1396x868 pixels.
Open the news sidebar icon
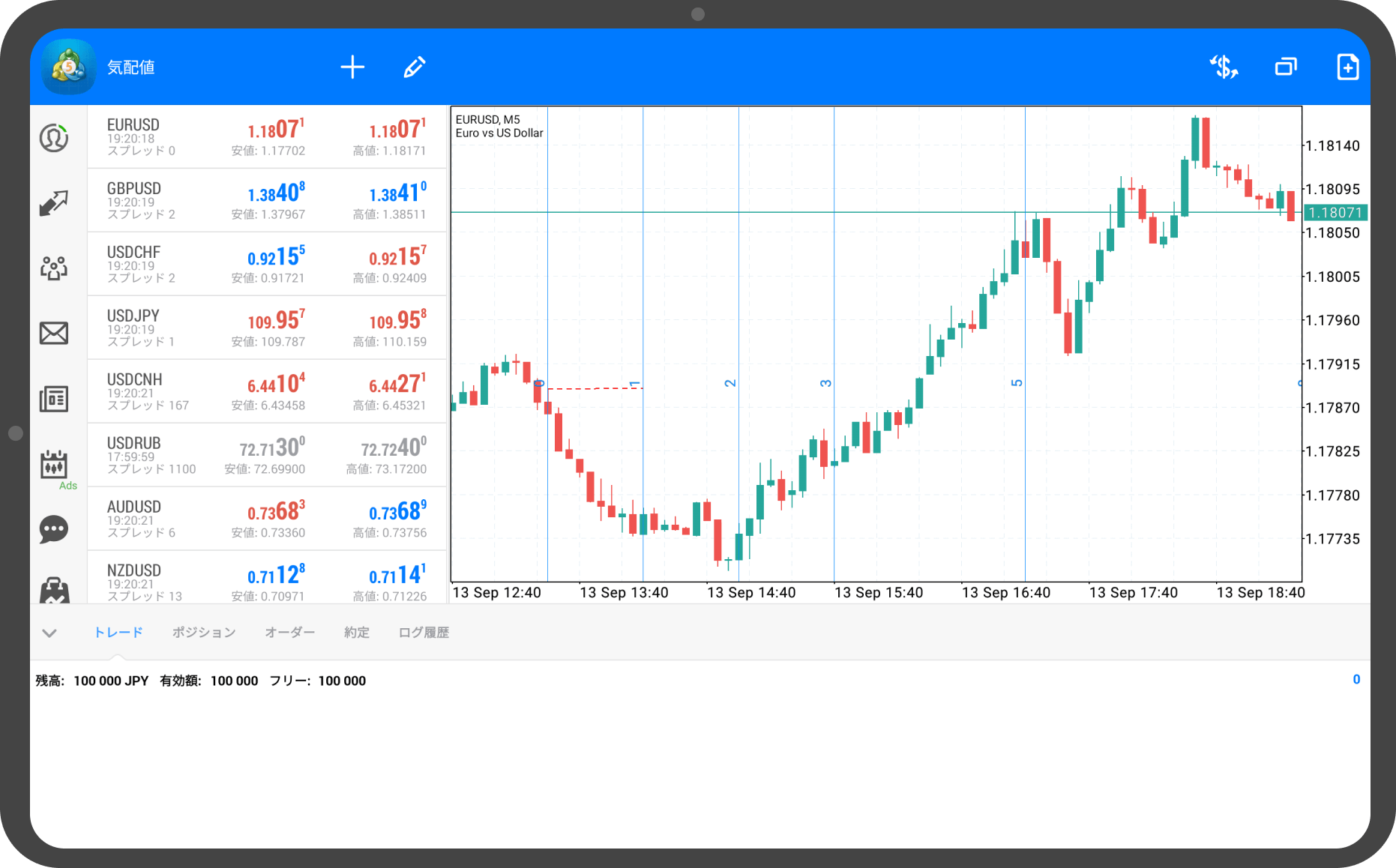pos(54,399)
